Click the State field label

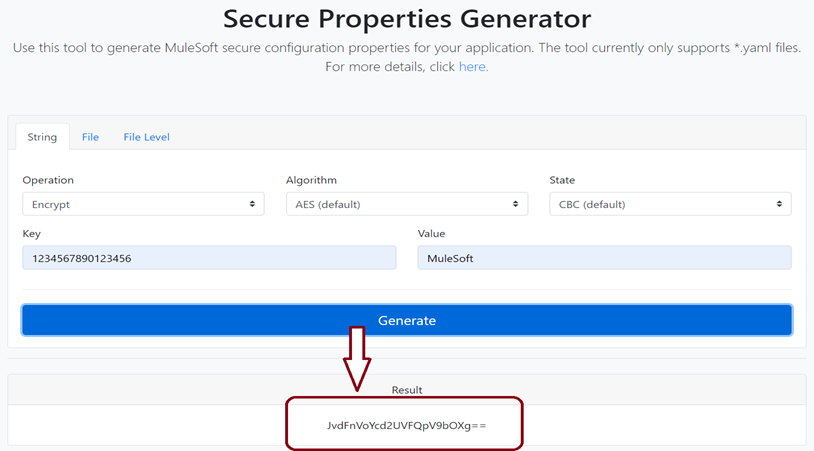tap(562, 180)
